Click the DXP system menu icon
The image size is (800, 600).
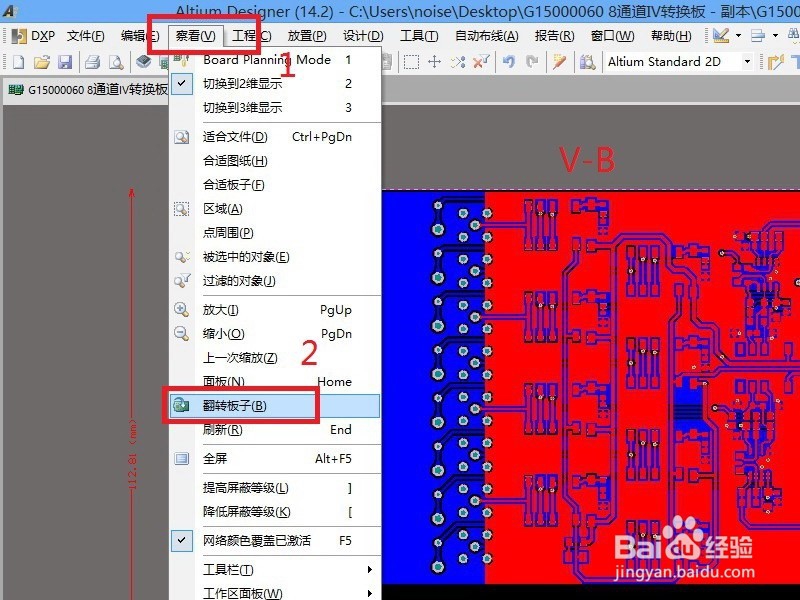(x=33, y=36)
